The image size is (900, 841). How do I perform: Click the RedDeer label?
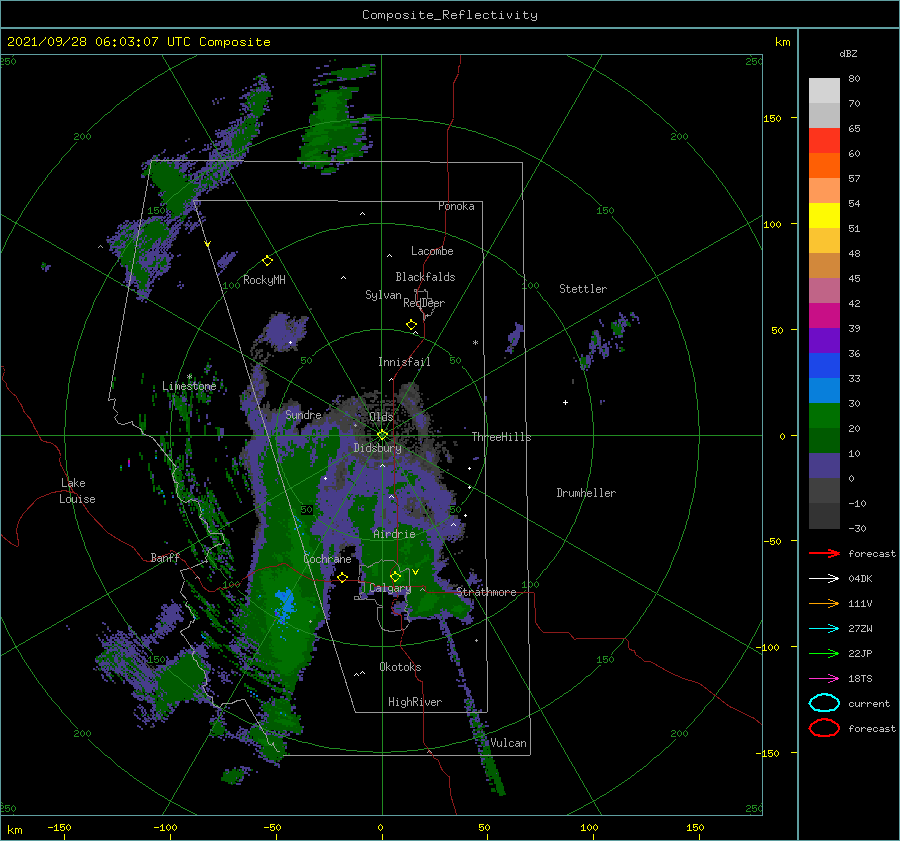424,303
